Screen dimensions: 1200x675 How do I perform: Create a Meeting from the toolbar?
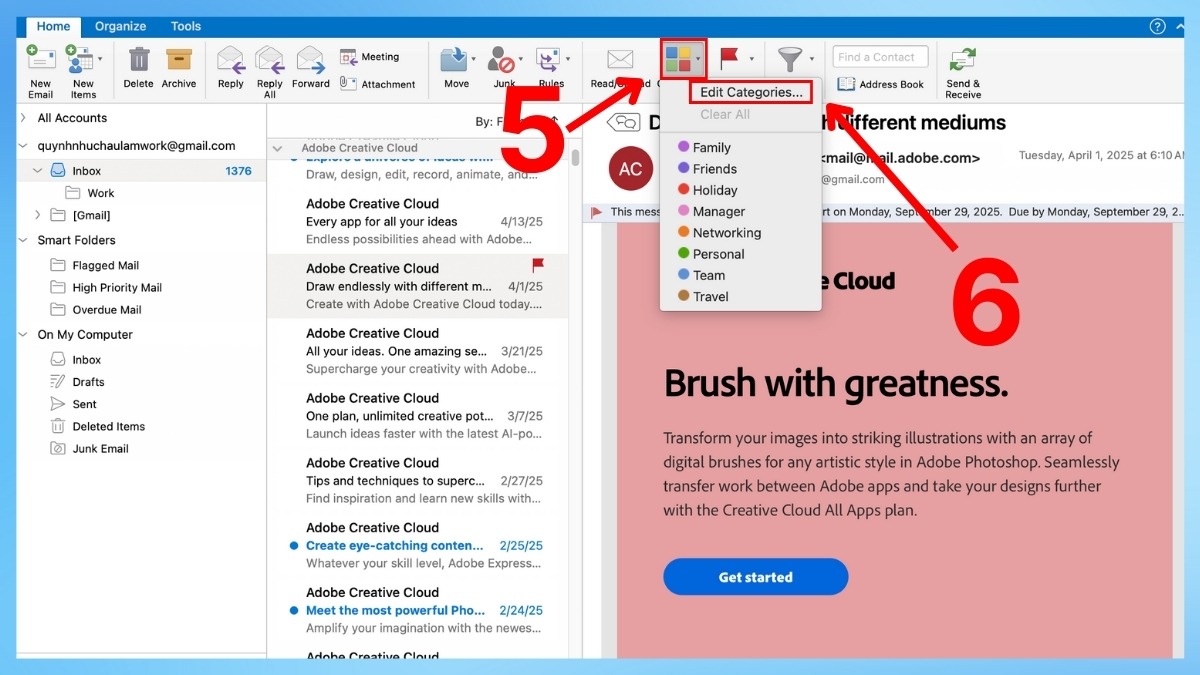369,57
